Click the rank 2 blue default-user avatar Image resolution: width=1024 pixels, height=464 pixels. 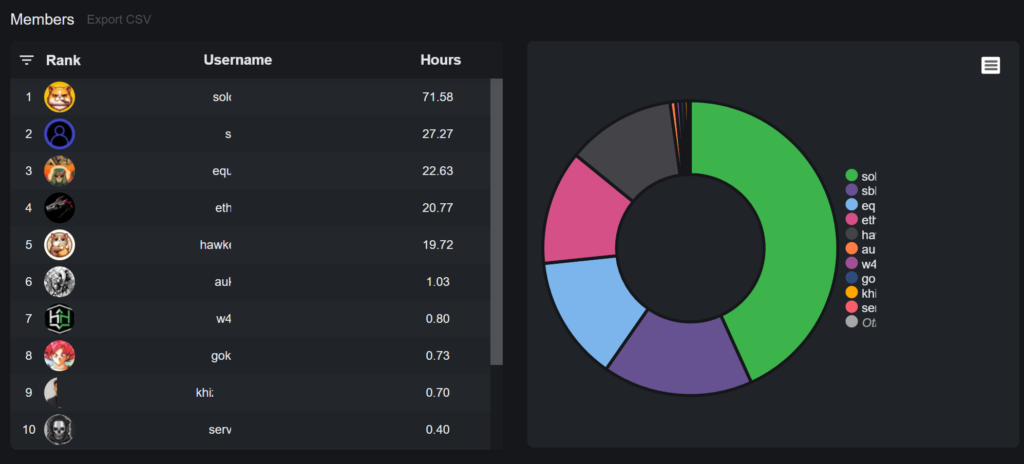59,134
